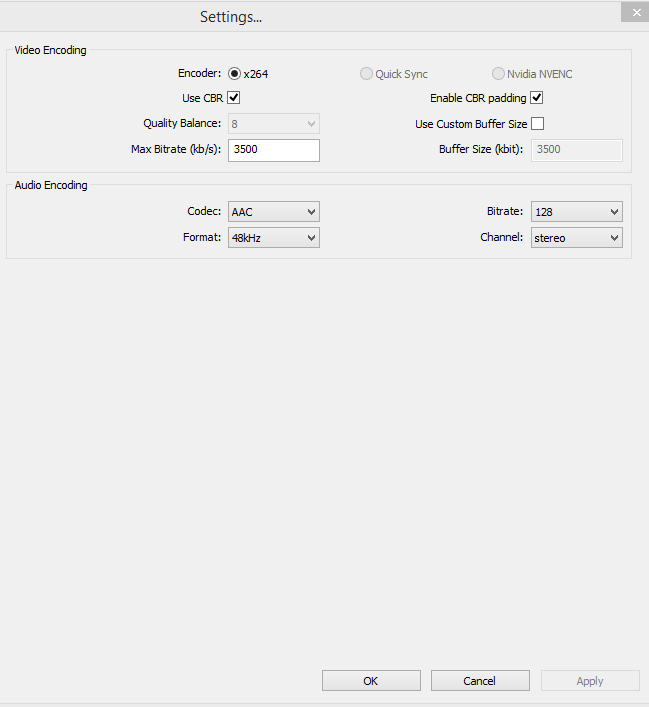Choose the Nvidia NVENC encoder option
649x707 pixels.
coord(498,73)
